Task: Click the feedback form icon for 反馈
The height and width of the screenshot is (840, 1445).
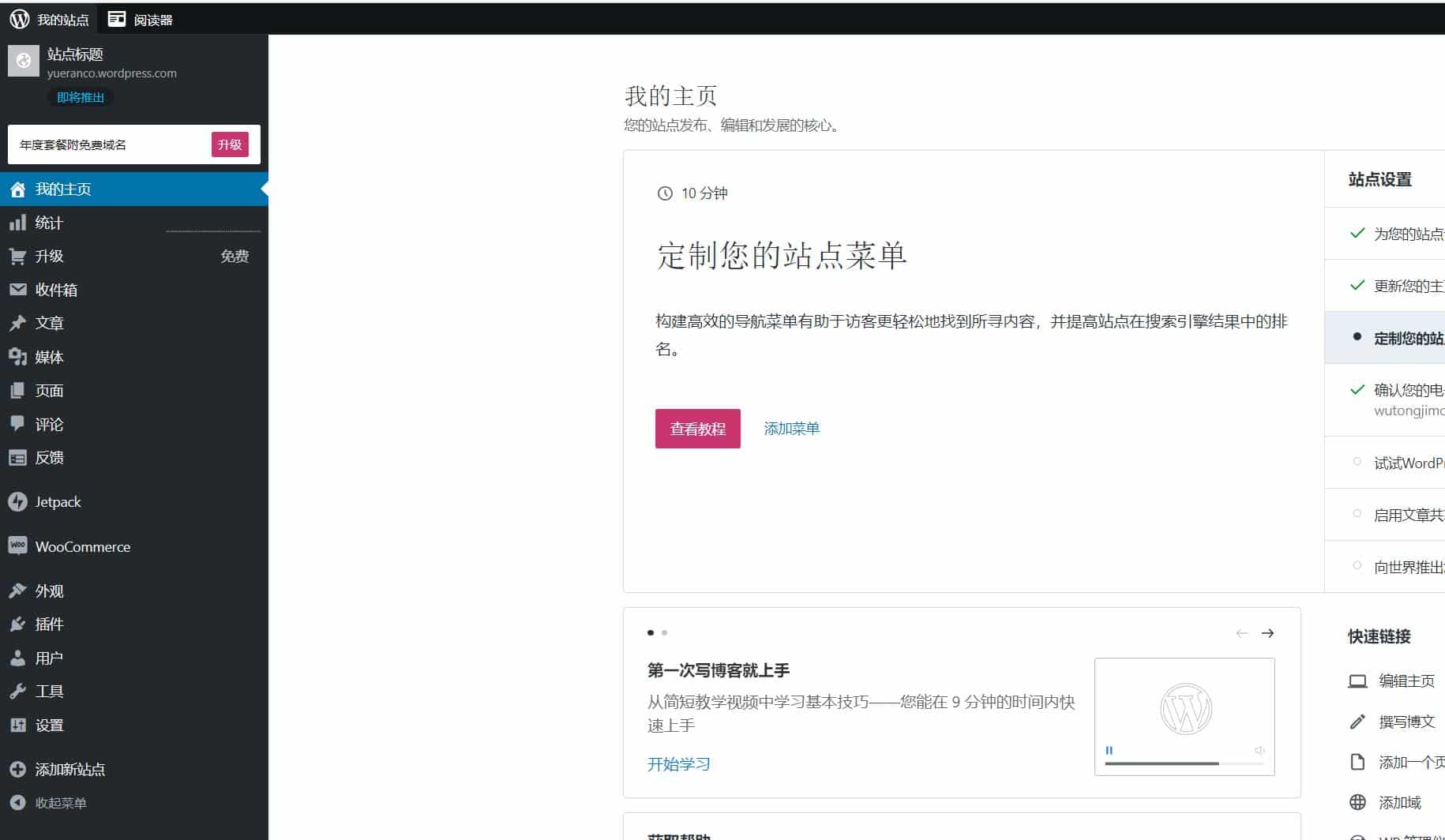Action: tap(17, 458)
